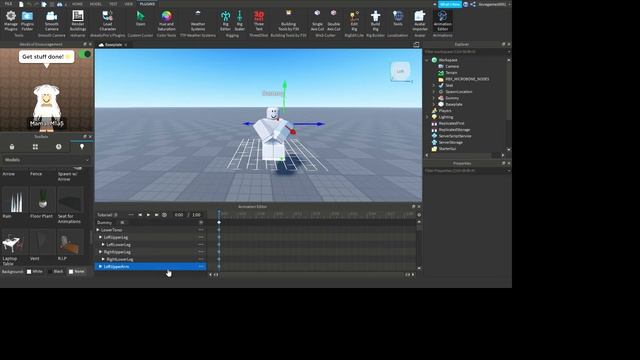Screen dimensions: 640x360
Task: Switch to the TEST ribbon tab
Action: point(113,4)
